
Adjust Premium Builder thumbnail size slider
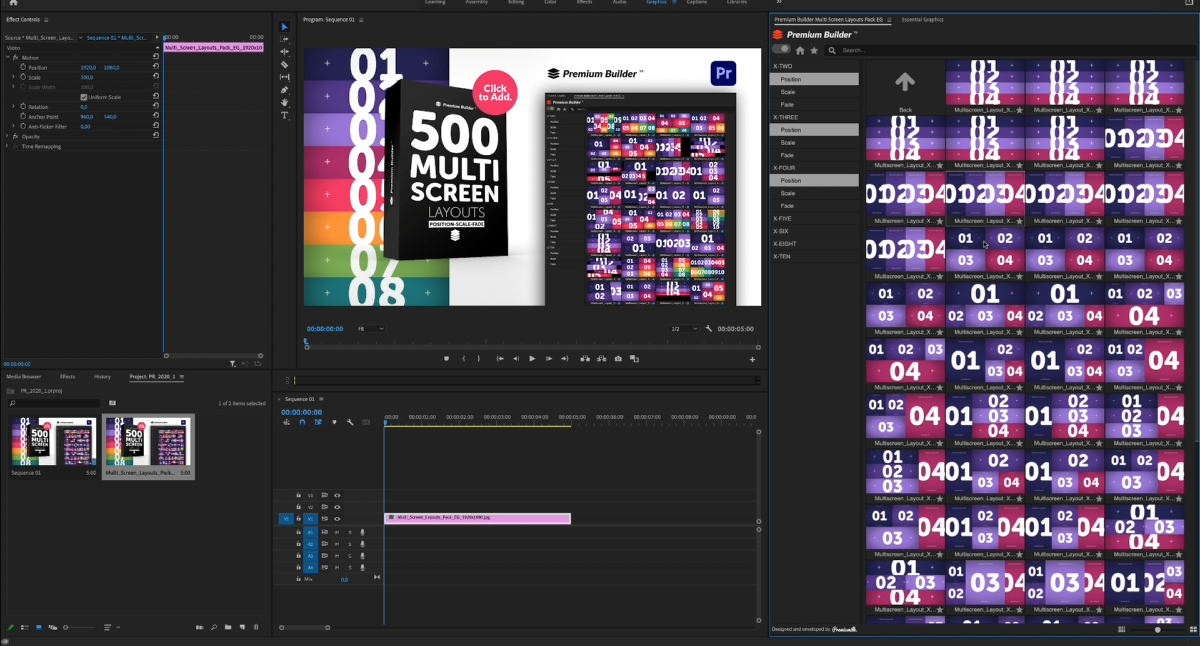point(1157,629)
